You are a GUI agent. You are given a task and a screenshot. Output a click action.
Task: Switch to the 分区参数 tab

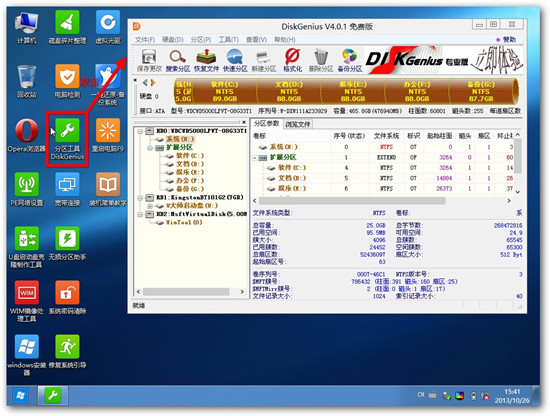[266, 123]
